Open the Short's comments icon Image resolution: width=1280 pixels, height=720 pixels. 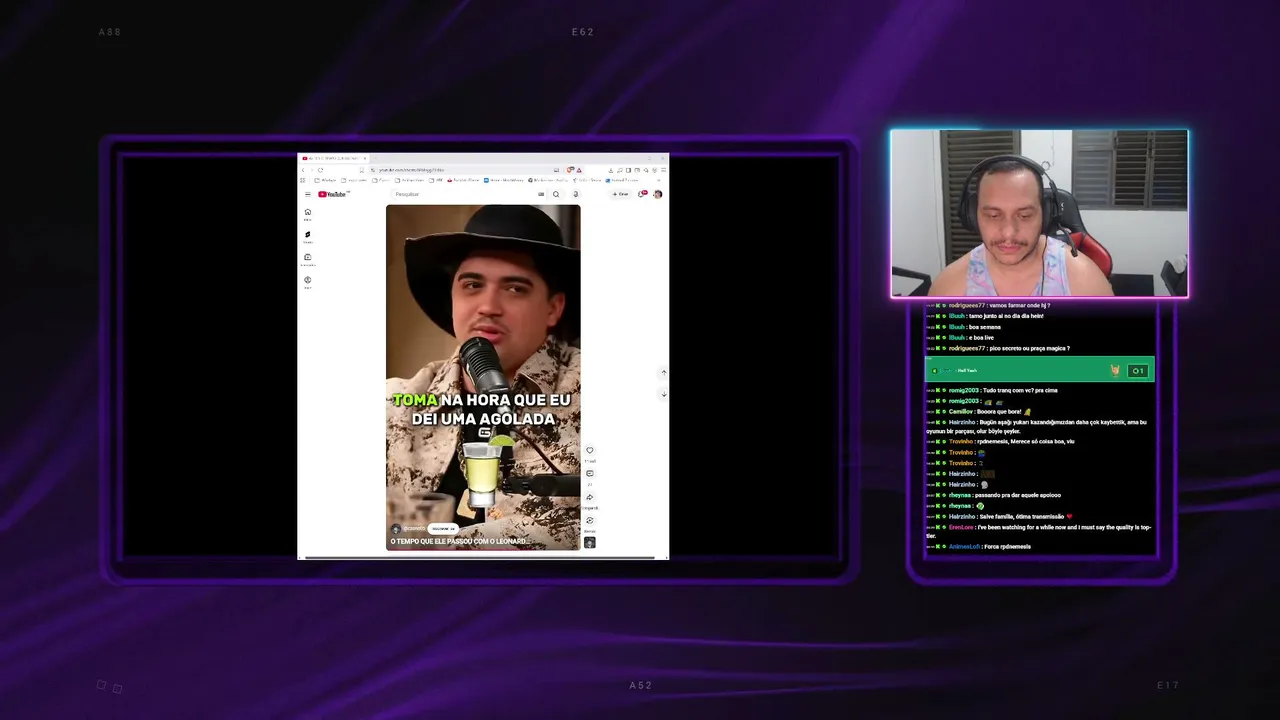[x=589, y=474]
